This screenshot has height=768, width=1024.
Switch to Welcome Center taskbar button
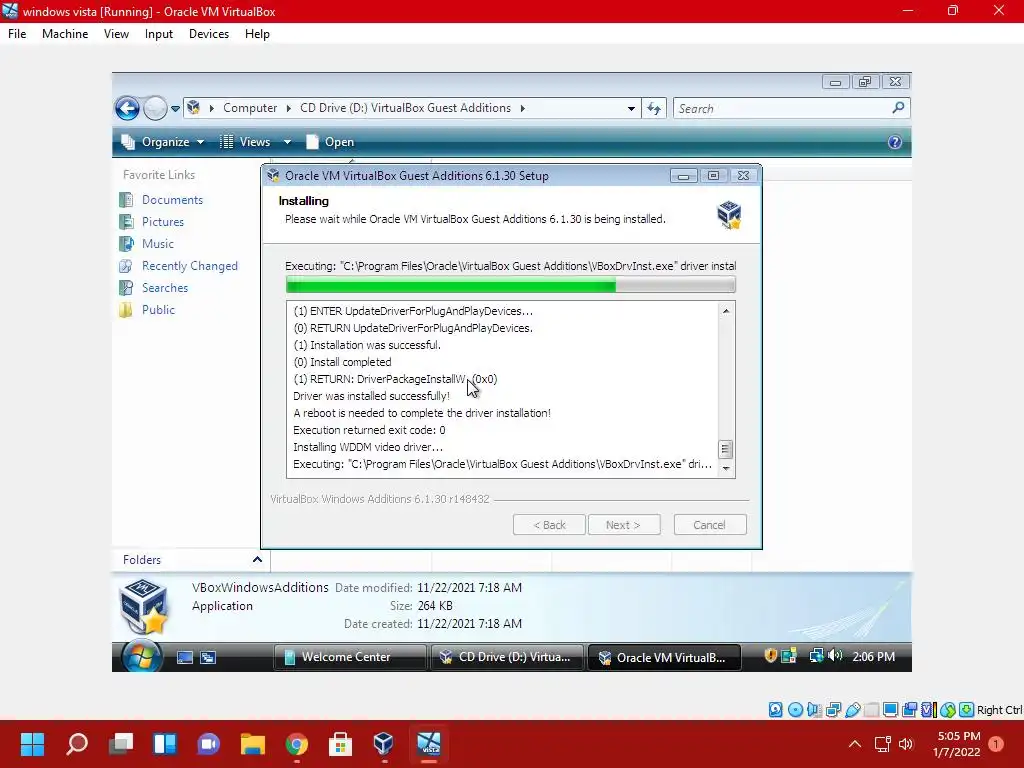(350, 657)
